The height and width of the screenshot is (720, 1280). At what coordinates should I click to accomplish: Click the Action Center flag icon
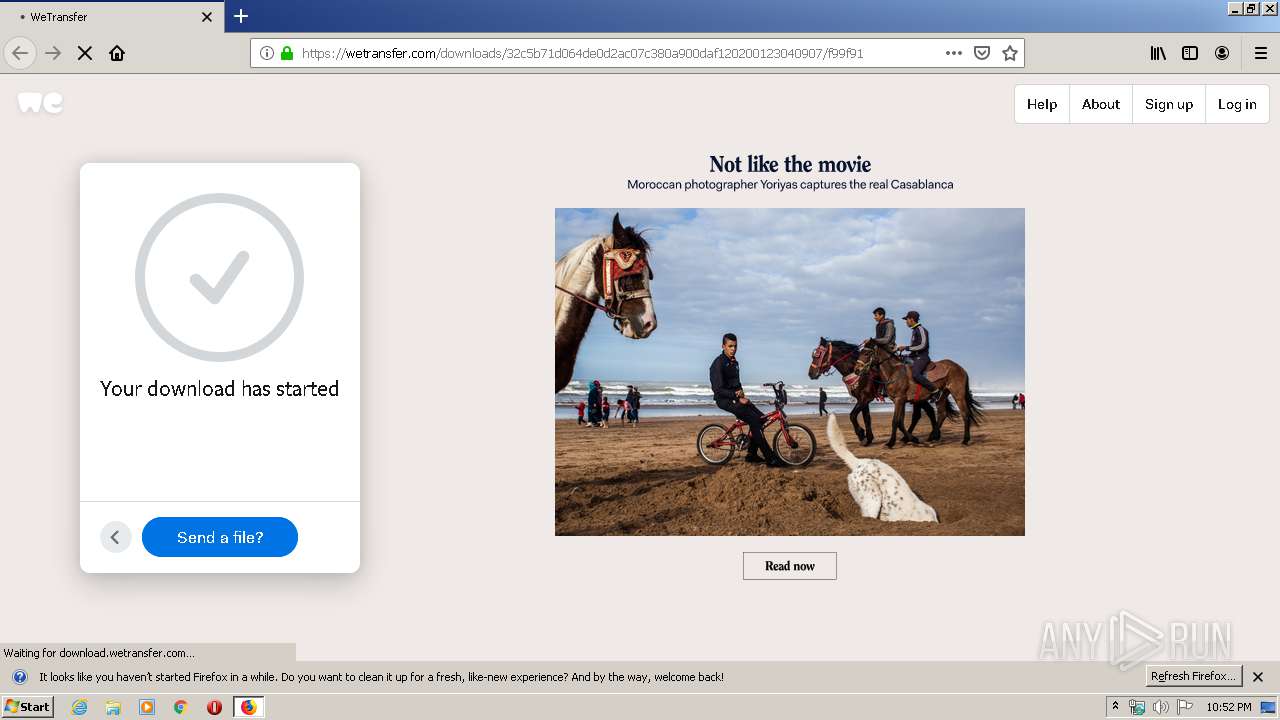coord(1185,707)
